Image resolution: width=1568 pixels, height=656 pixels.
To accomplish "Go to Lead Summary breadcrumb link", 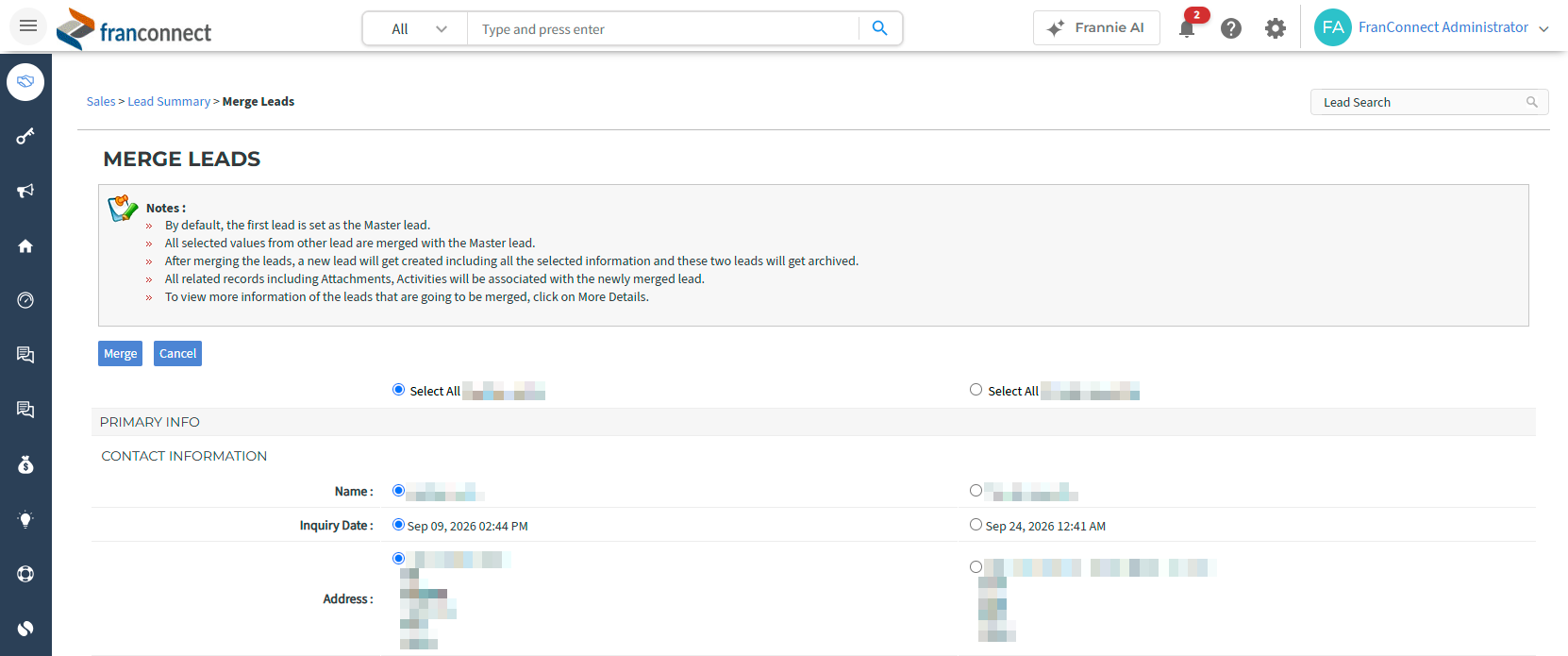I will click(169, 102).
